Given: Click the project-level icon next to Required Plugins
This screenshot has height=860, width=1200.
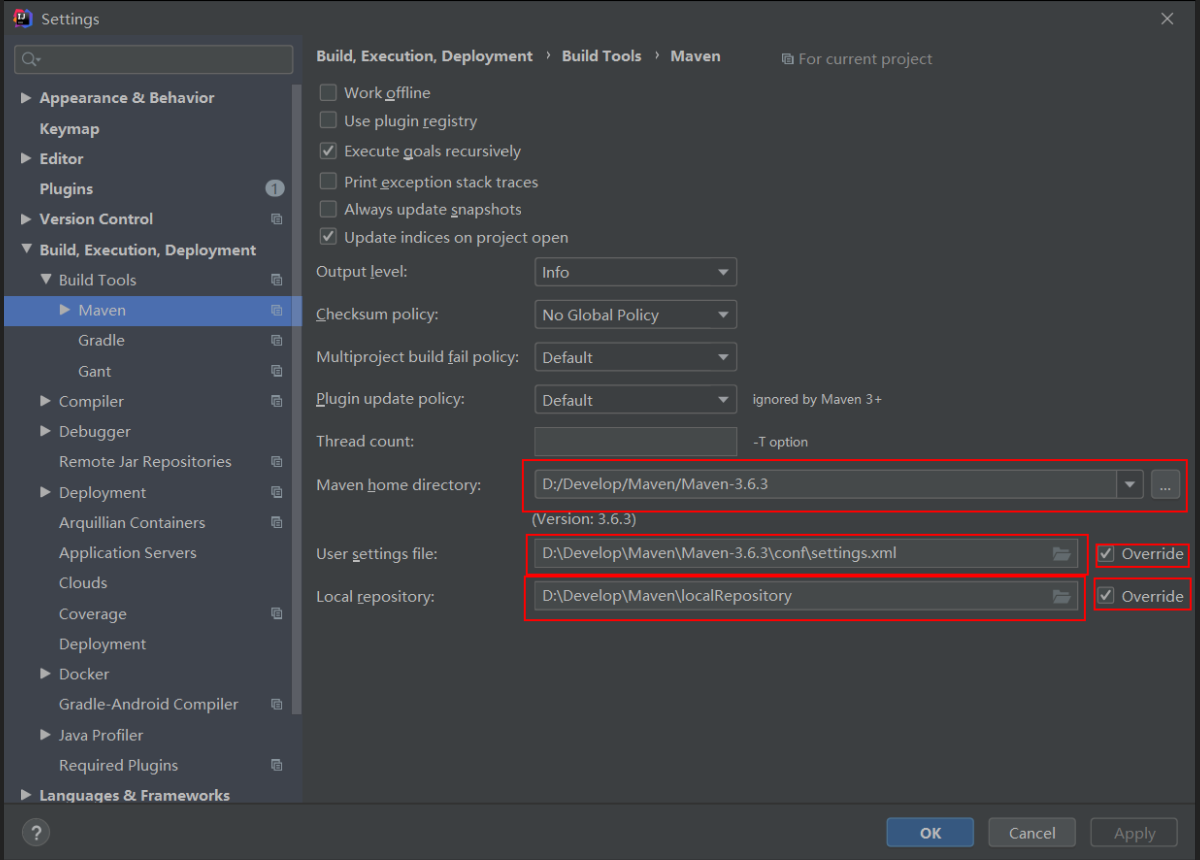Looking at the screenshot, I should [x=277, y=765].
